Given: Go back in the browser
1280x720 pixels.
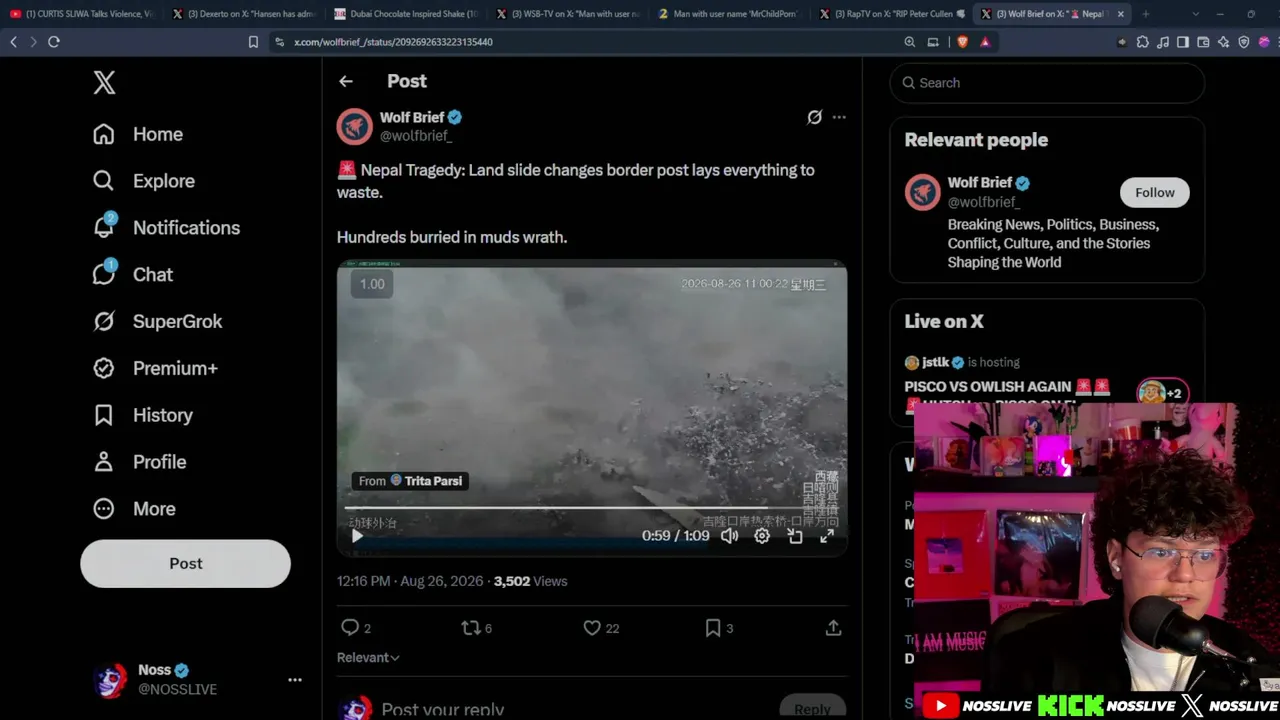Looking at the screenshot, I should tap(13, 42).
